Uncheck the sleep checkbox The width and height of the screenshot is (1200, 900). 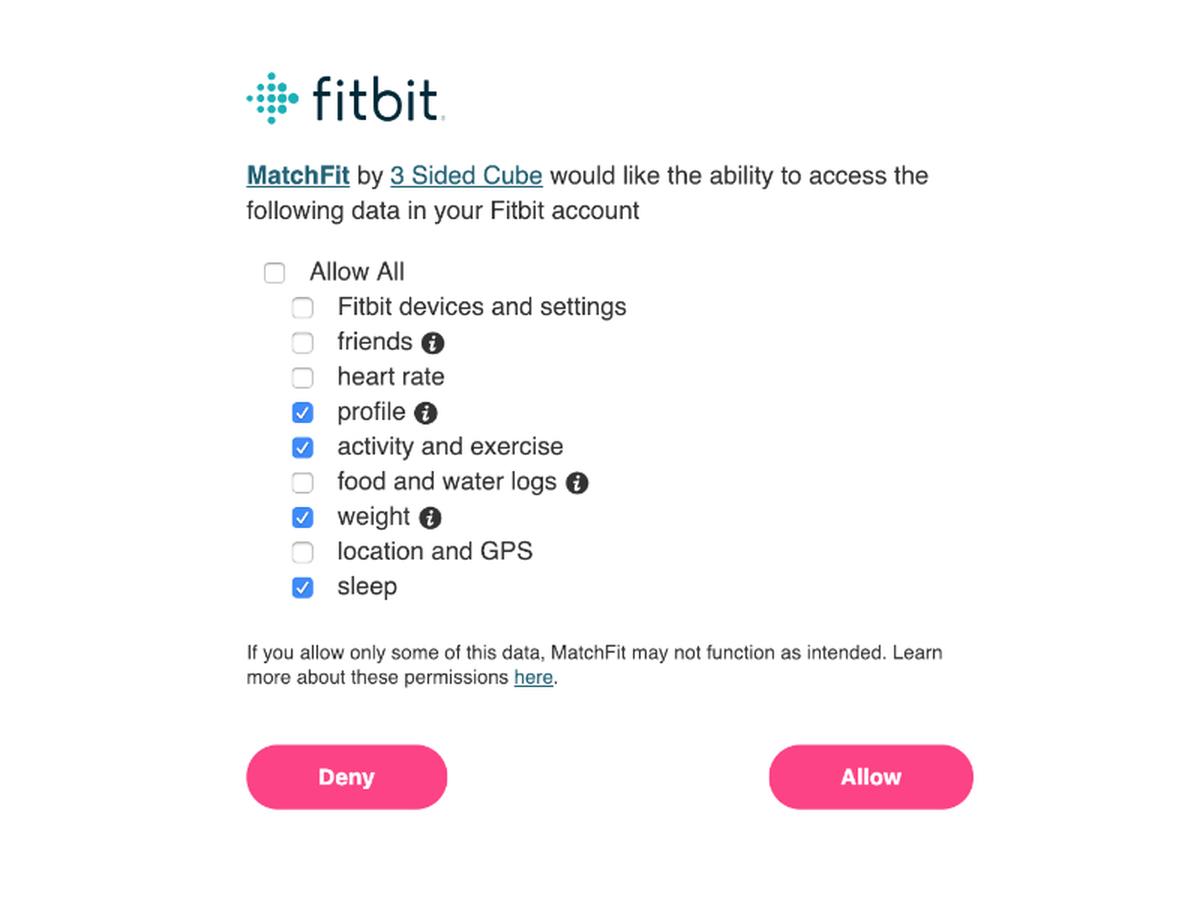[302, 588]
